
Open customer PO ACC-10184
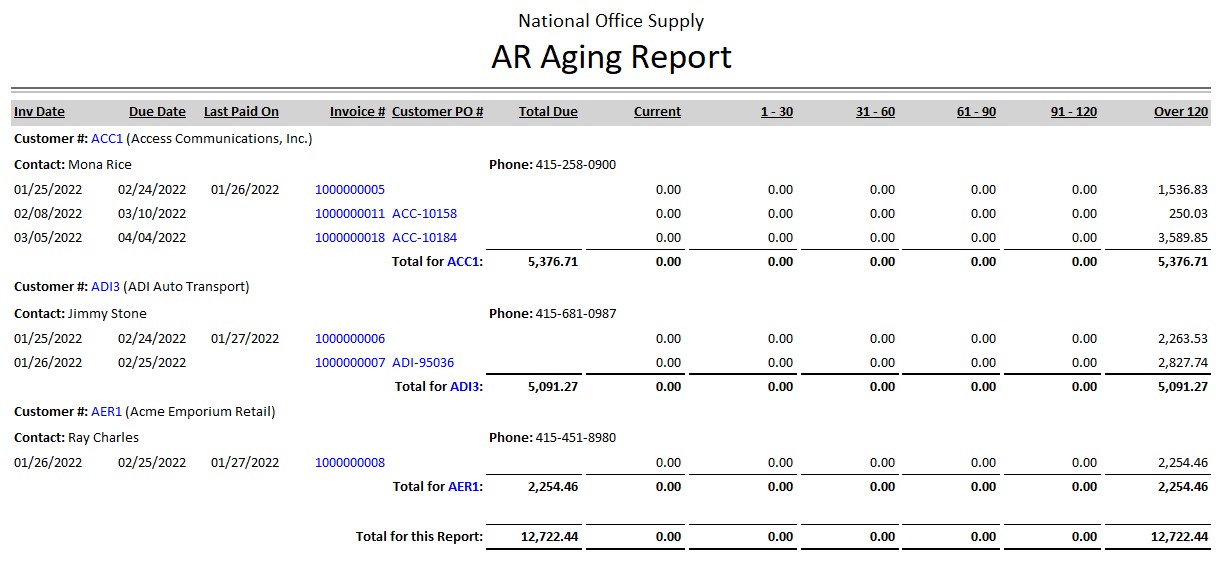(424, 238)
